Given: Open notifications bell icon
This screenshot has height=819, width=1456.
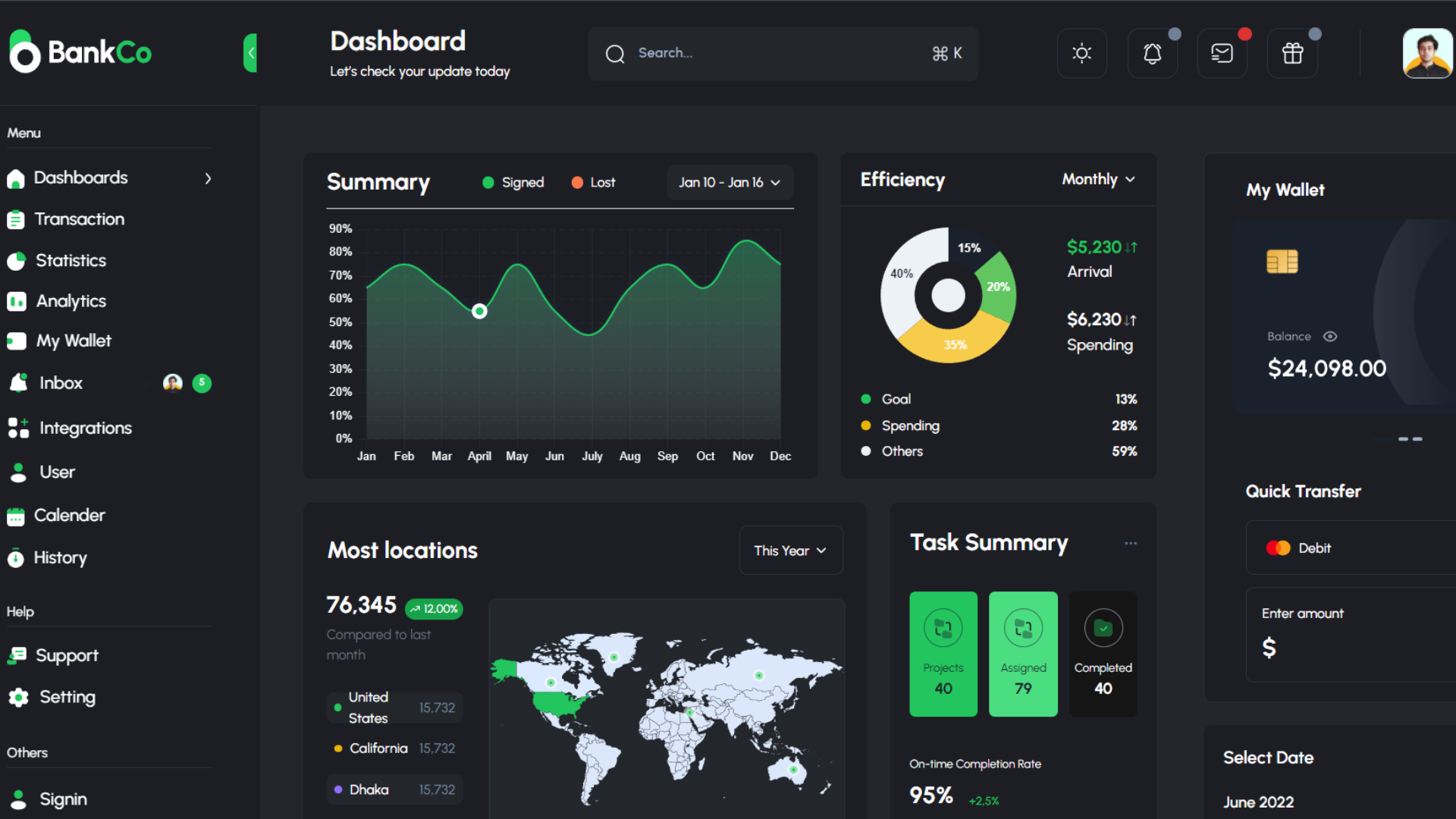Looking at the screenshot, I should [x=1152, y=53].
